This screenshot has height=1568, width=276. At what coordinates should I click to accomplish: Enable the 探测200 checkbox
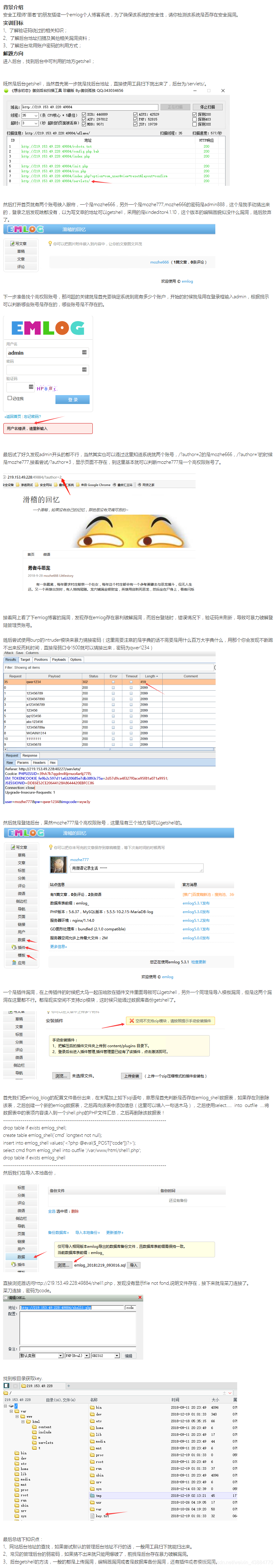[195, 114]
